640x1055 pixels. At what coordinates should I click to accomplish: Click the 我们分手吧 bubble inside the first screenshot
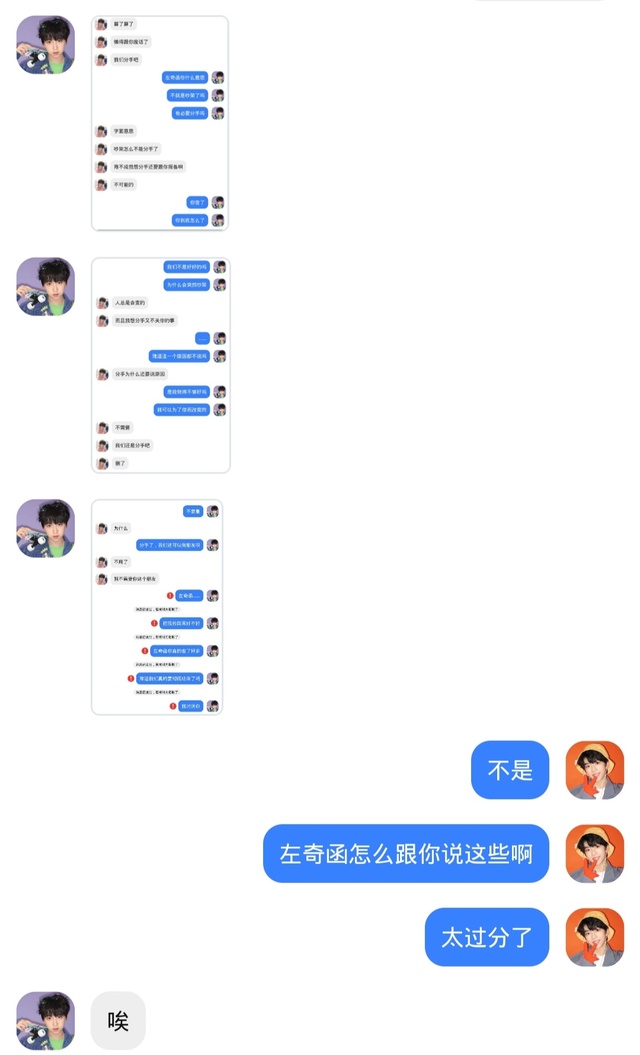pos(126,60)
